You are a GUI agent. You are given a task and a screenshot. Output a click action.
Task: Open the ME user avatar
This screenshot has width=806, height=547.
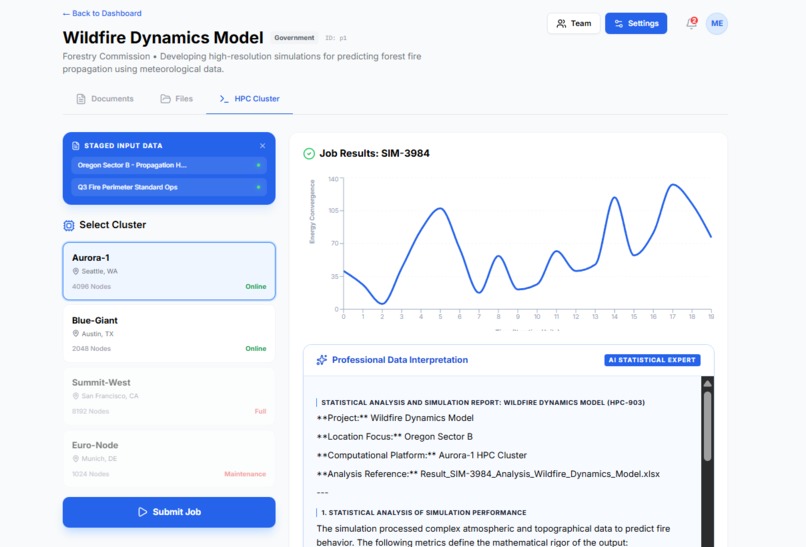(x=717, y=24)
